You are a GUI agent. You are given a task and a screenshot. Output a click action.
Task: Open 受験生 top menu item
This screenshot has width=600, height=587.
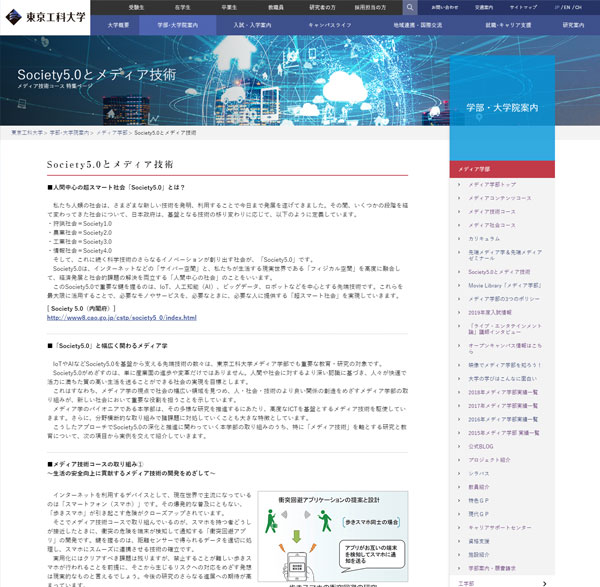[136, 7]
